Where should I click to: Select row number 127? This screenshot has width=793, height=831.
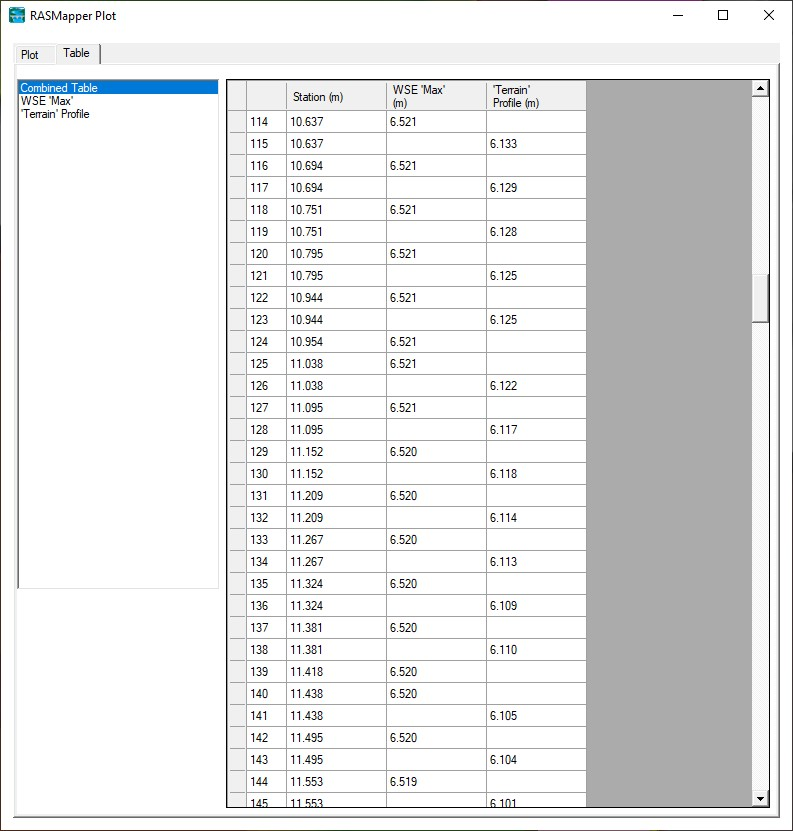pos(266,408)
